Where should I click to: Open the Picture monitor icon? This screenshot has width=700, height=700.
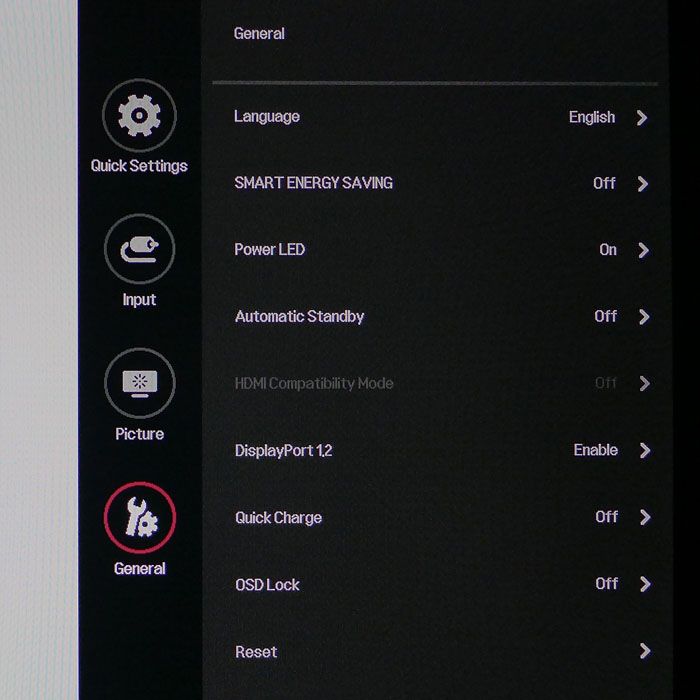140,383
